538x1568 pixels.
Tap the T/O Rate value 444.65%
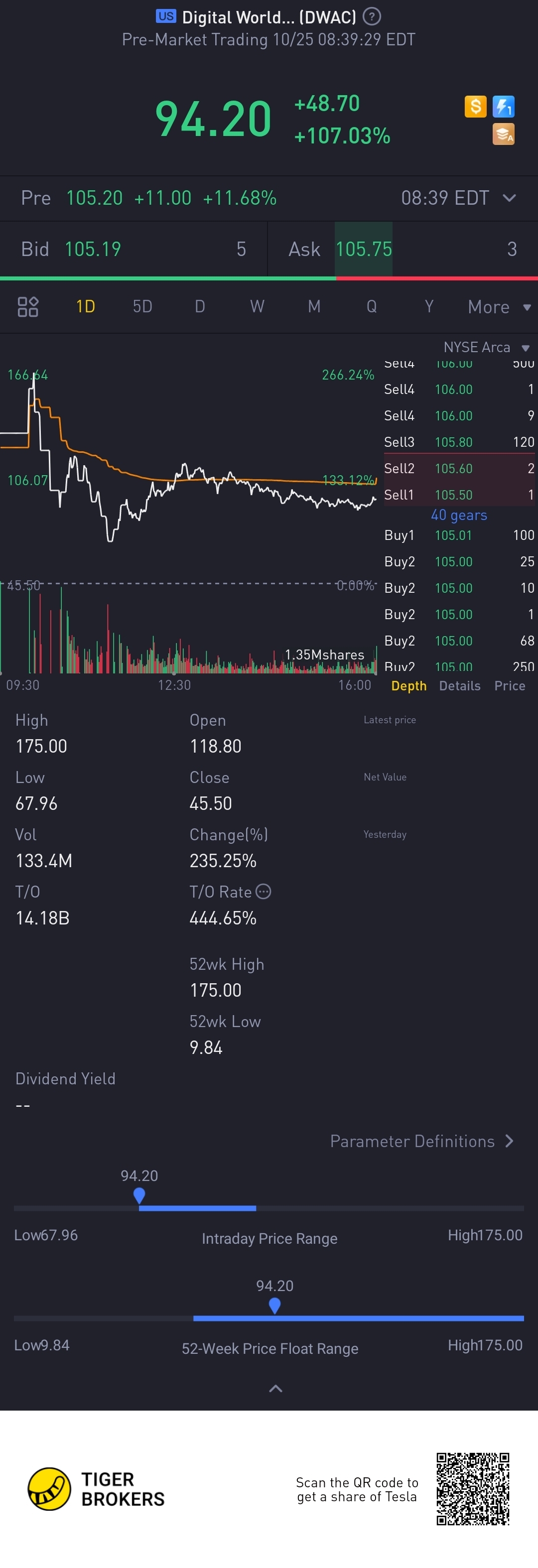223,918
